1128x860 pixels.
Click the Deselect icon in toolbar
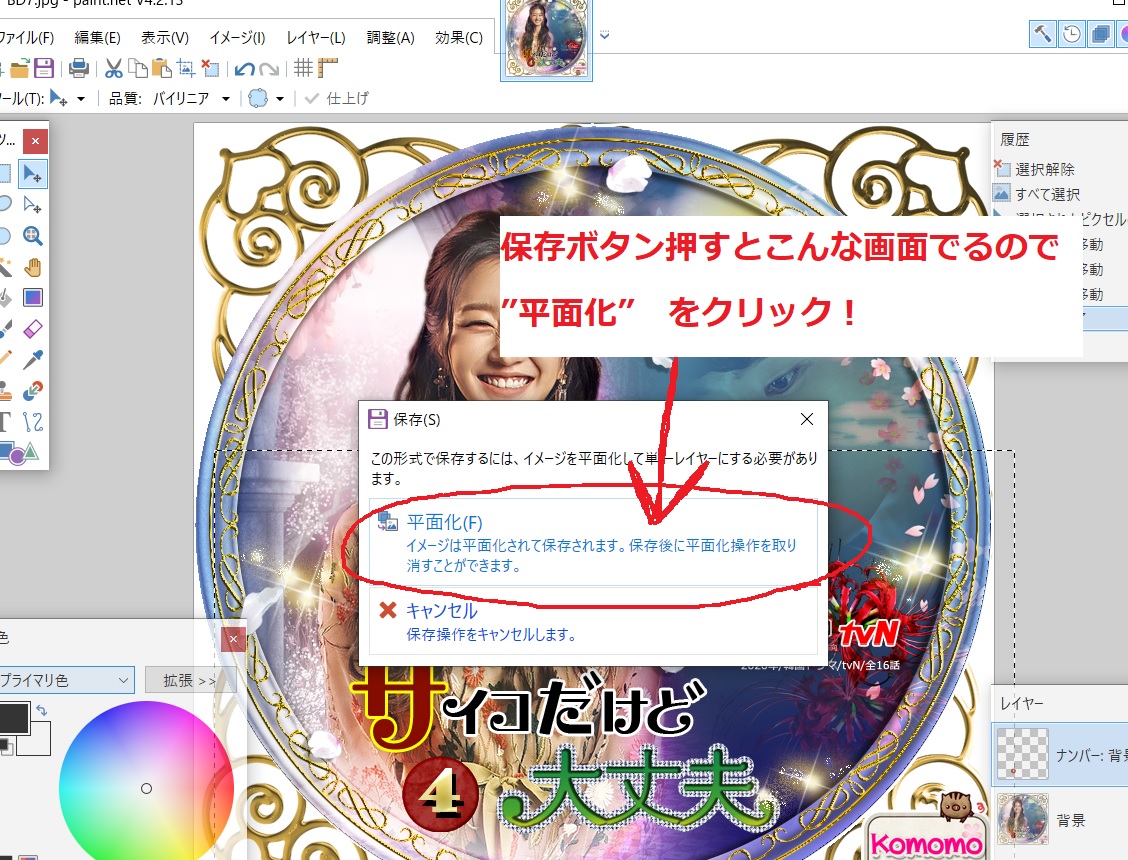(x=210, y=68)
